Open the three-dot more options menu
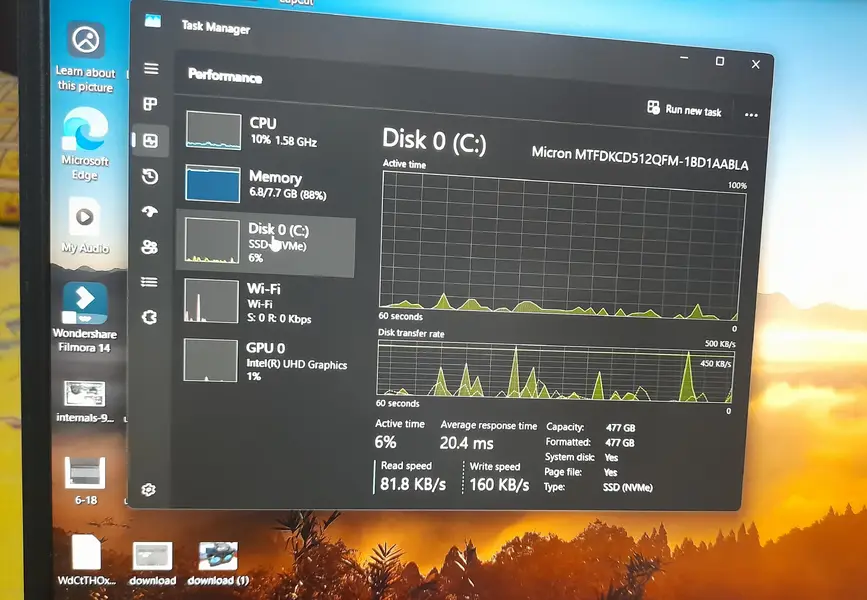 (751, 115)
